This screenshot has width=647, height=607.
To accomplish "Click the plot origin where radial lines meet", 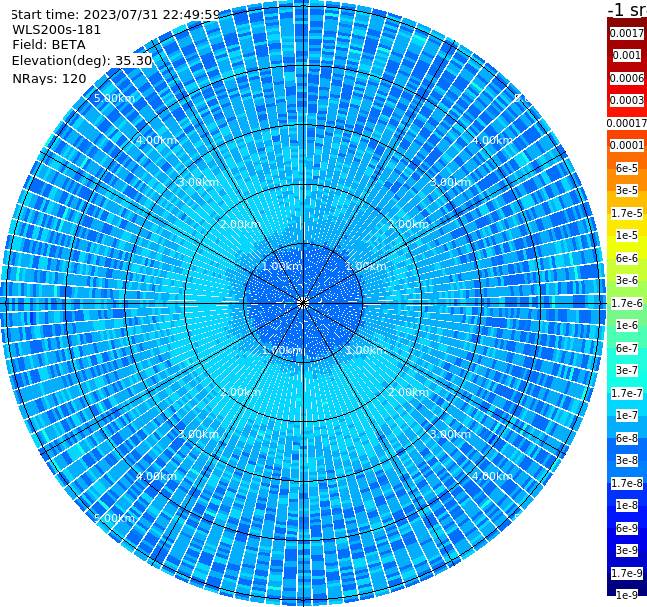I will pyautogui.click(x=303, y=303).
